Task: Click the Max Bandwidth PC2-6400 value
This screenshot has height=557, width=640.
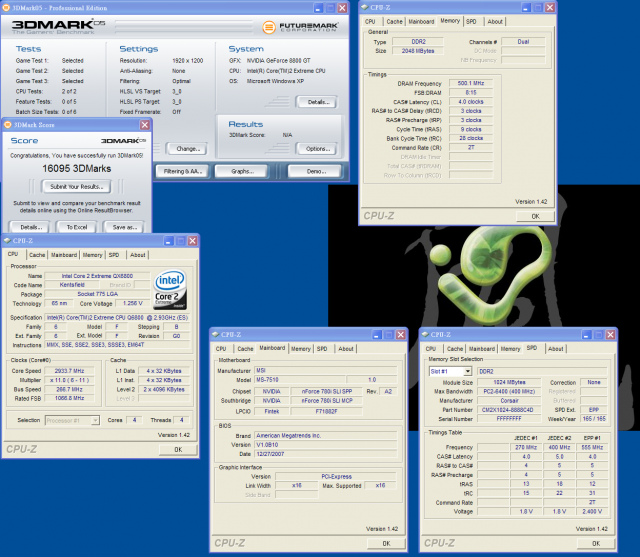Action: (x=509, y=391)
